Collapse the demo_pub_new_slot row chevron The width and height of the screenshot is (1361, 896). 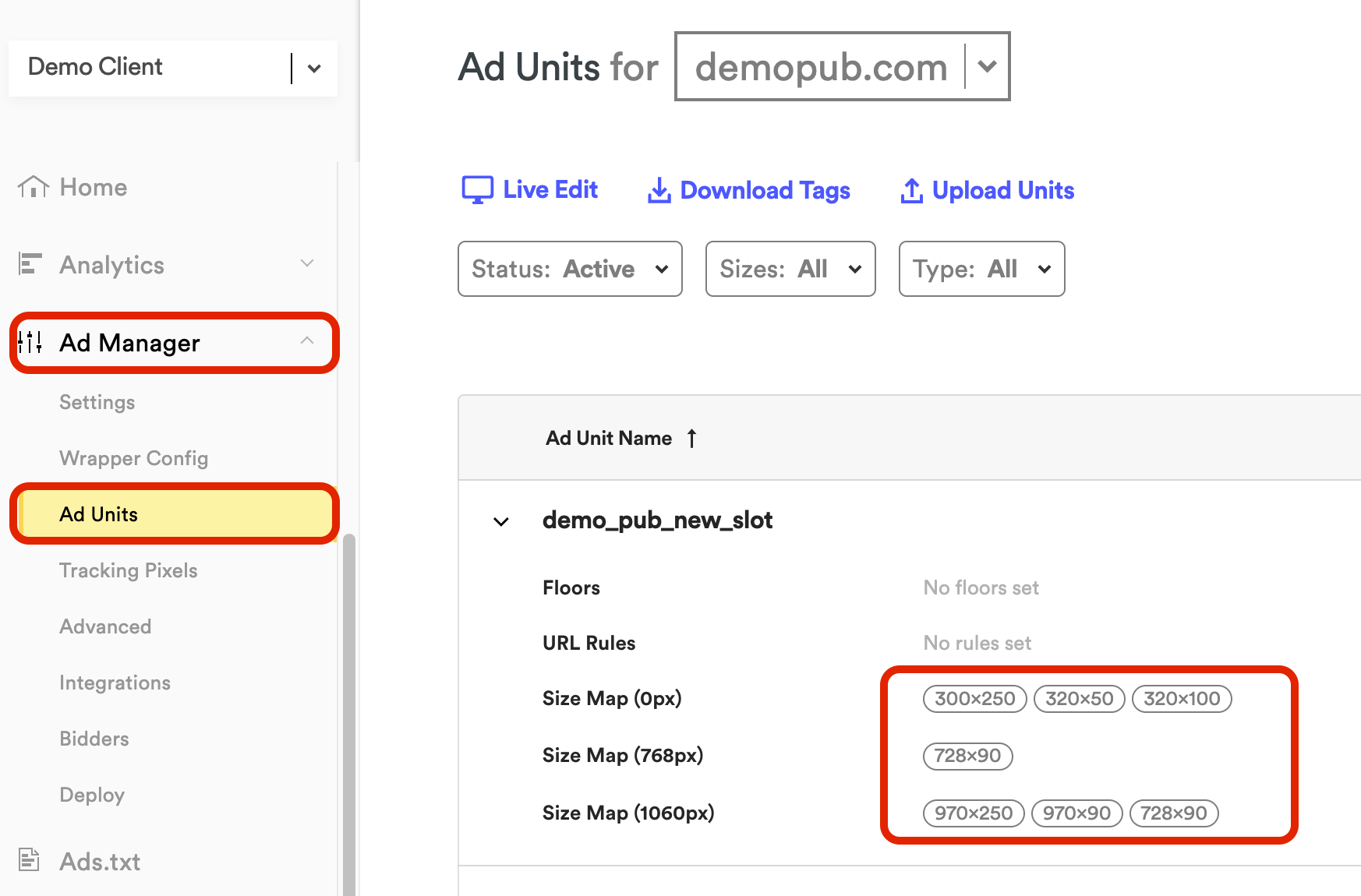click(x=501, y=521)
